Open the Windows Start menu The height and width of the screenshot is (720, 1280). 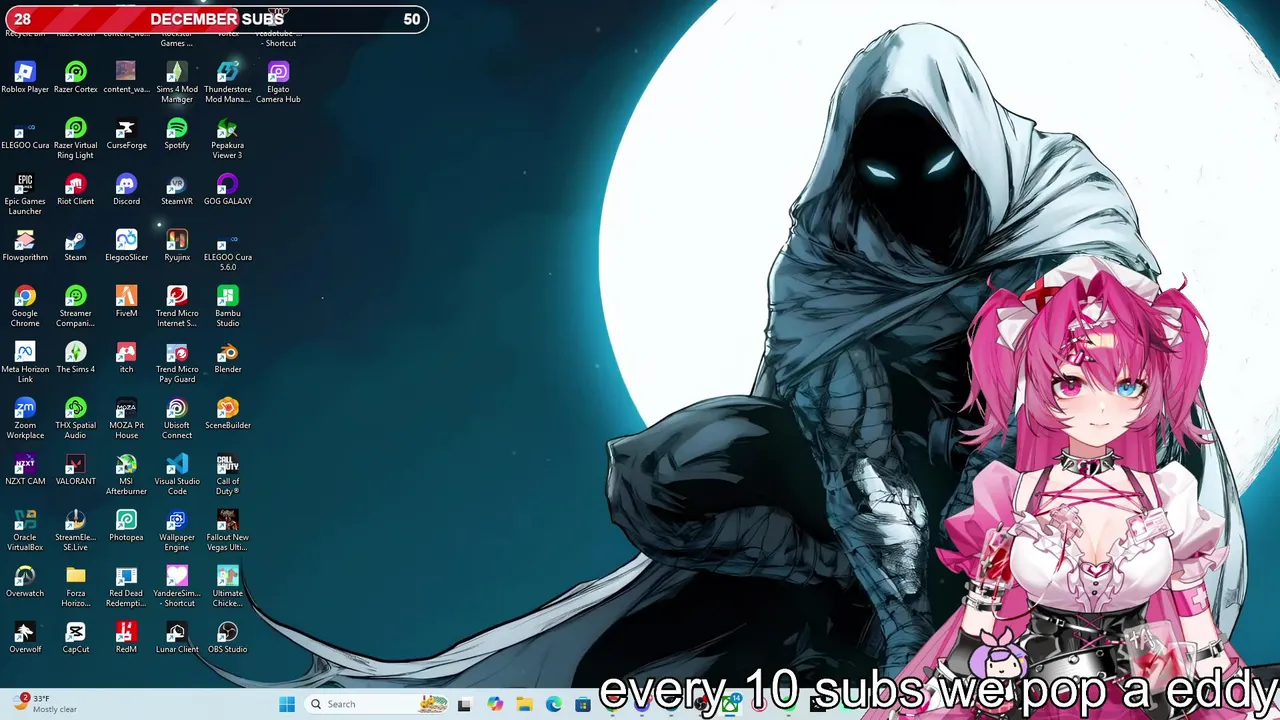click(287, 704)
